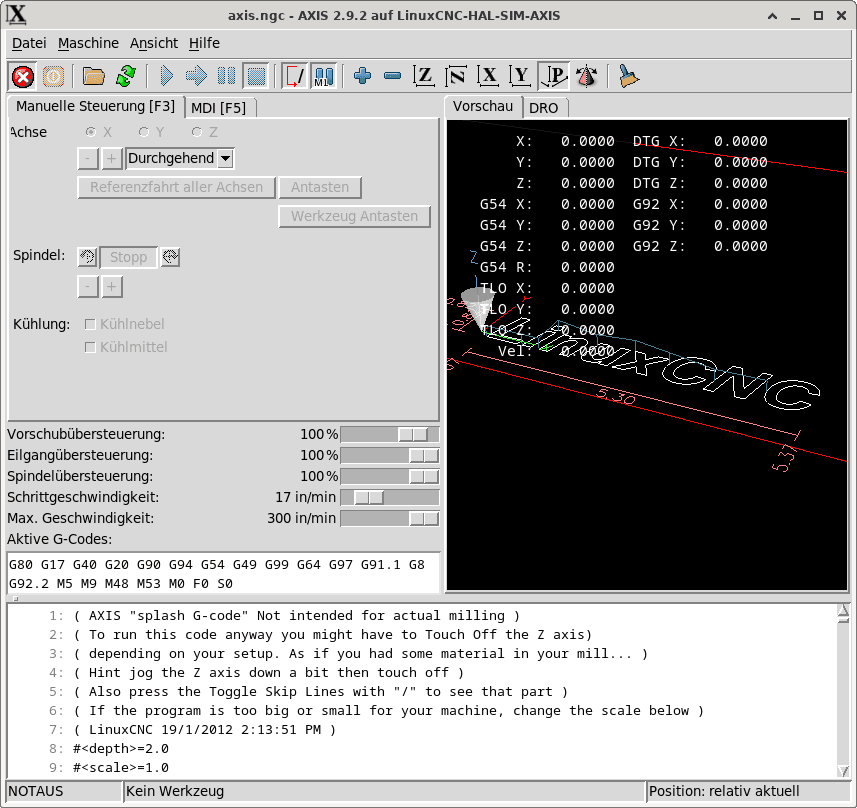This screenshot has width=857, height=808.
Task: Click the spindle Stopp button
Action: (x=128, y=257)
